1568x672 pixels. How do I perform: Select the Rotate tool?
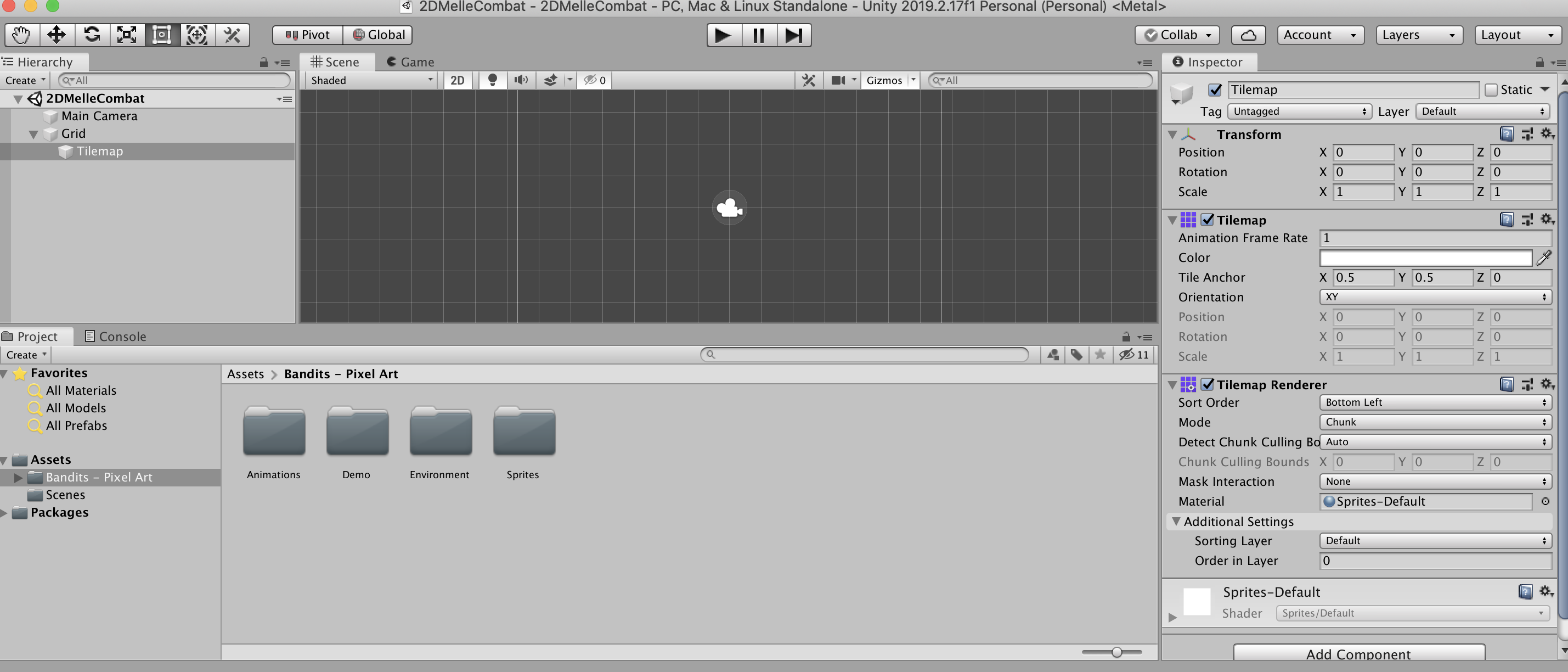coord(92,35)
